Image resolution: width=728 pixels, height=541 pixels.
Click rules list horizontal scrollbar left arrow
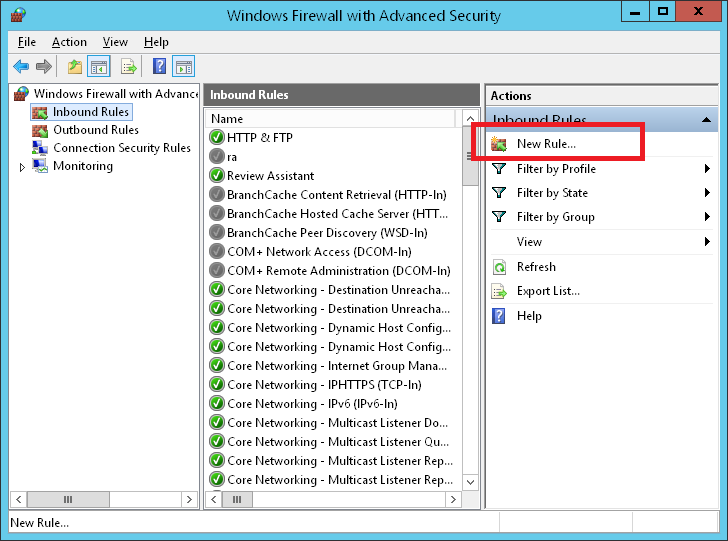[214, 500]
